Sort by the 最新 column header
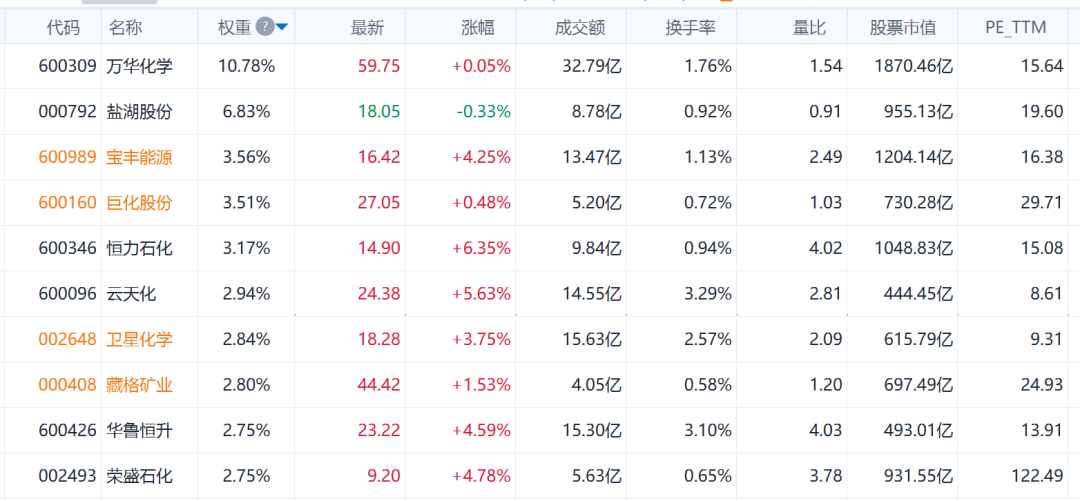 (367, 27)
